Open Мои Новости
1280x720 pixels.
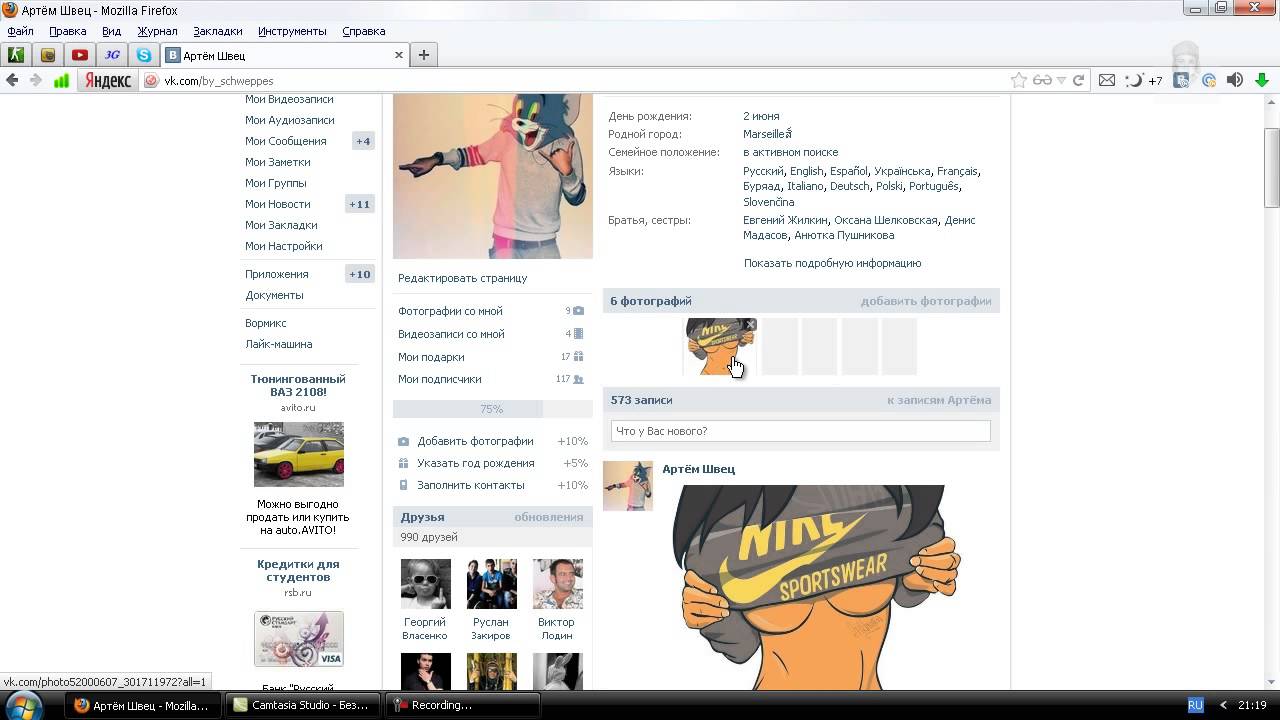278,204
